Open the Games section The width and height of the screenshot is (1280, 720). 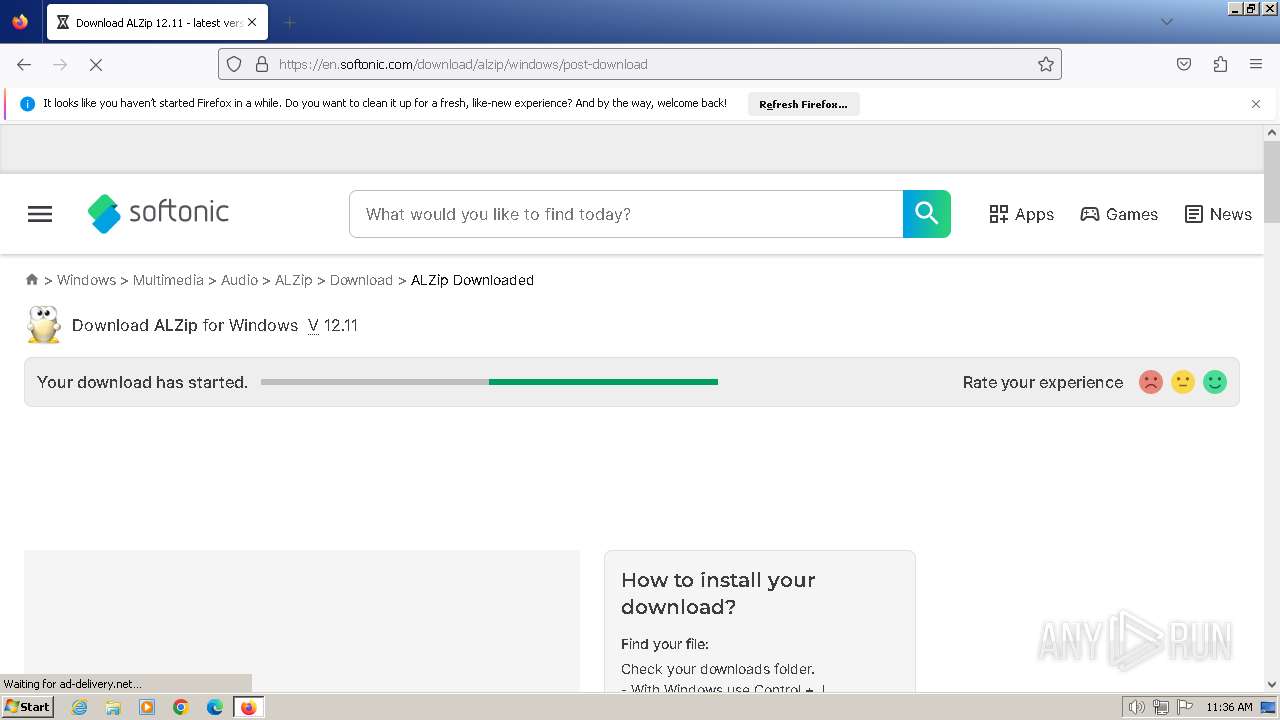coord(1119,214)
